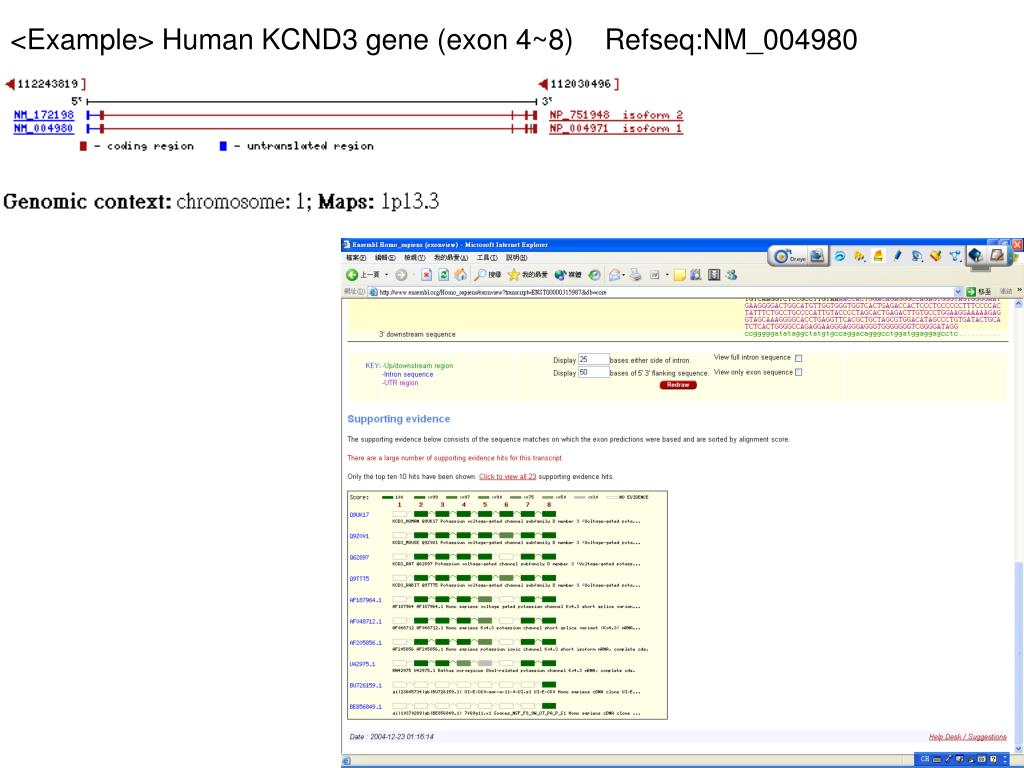The image size is (1024, 768).
Task: Click the yellow note toolbar icon
Action: pyautogui.click(x=679, y=275)
